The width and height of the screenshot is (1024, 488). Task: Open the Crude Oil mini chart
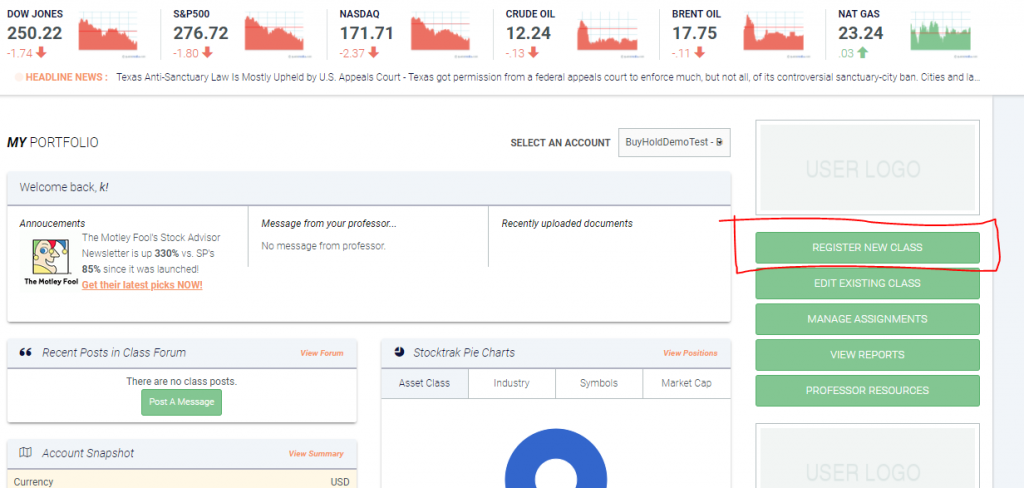click(x=607, y=34)
